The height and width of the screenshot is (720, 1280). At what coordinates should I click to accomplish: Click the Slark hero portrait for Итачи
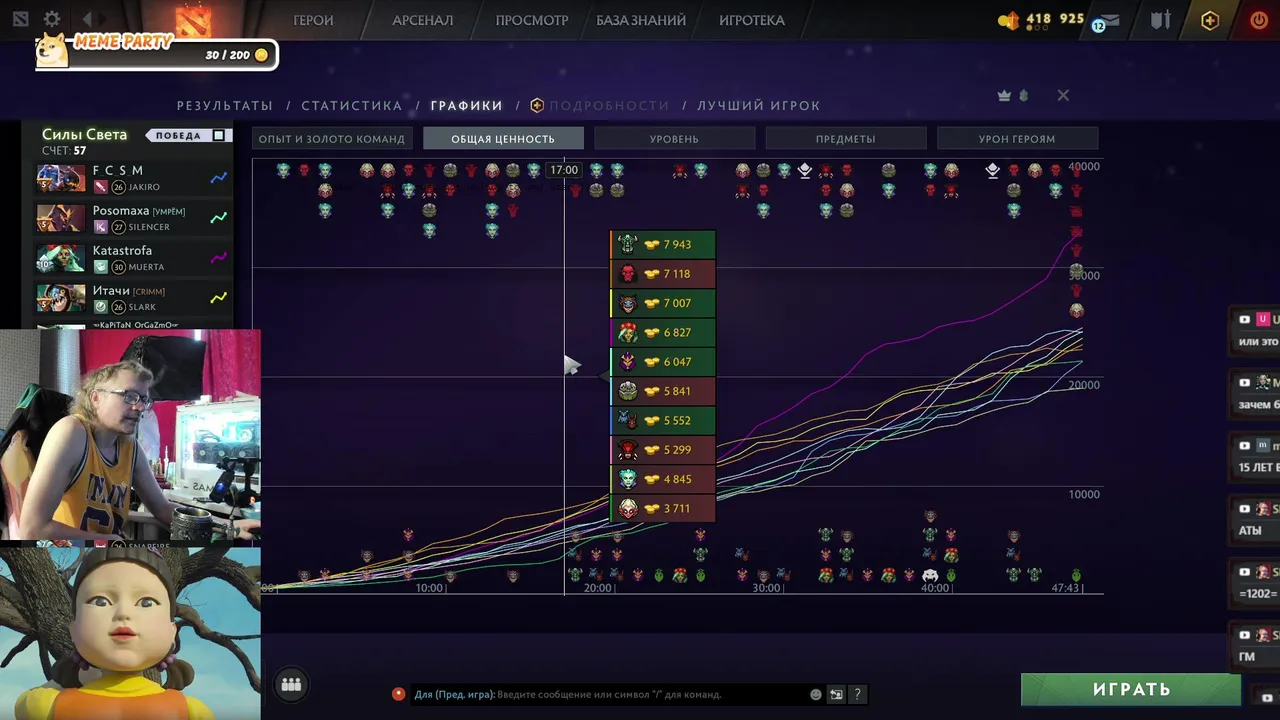pyautogui.click(x=61, y=298)
